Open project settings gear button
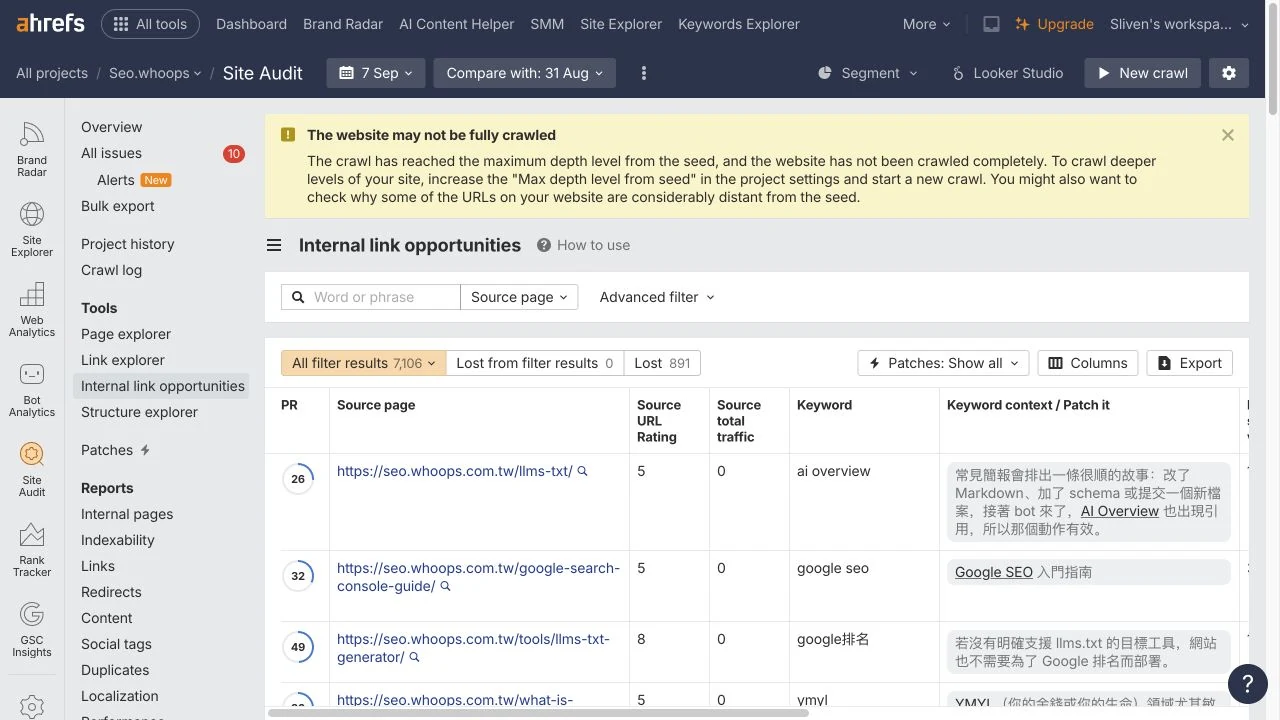The image size is (1280, 720). click(x=1229, y=73)
